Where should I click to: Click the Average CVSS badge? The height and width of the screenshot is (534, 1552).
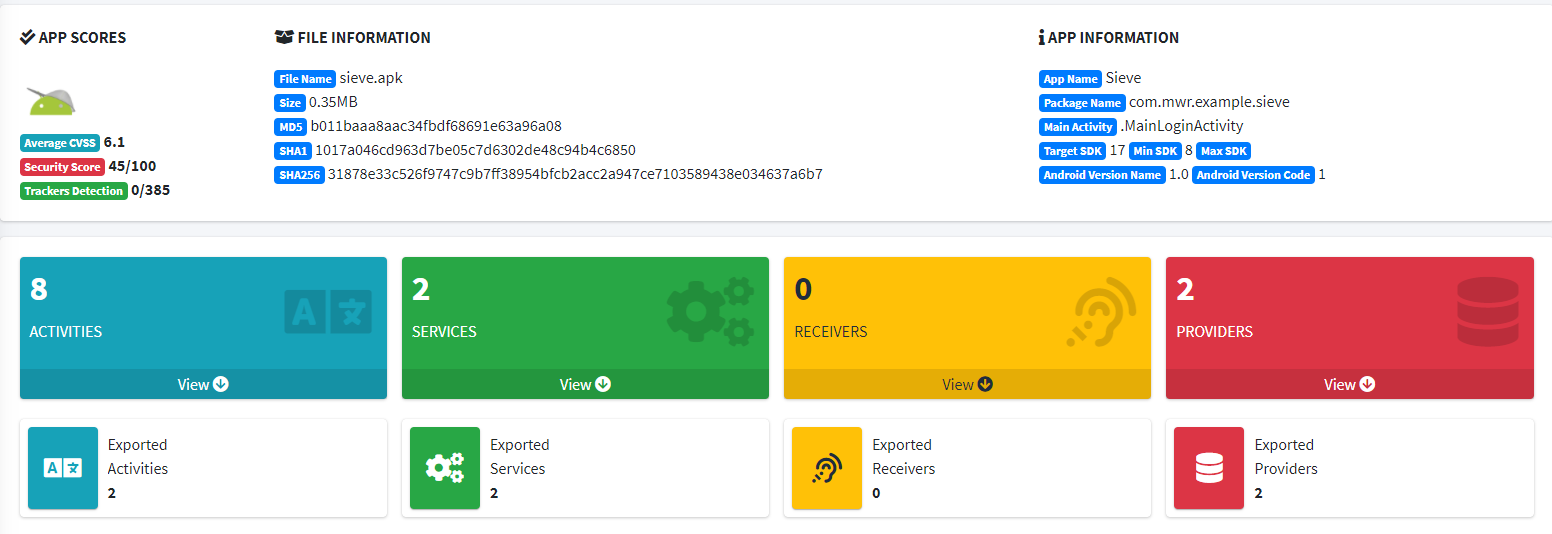coord(60,143)
